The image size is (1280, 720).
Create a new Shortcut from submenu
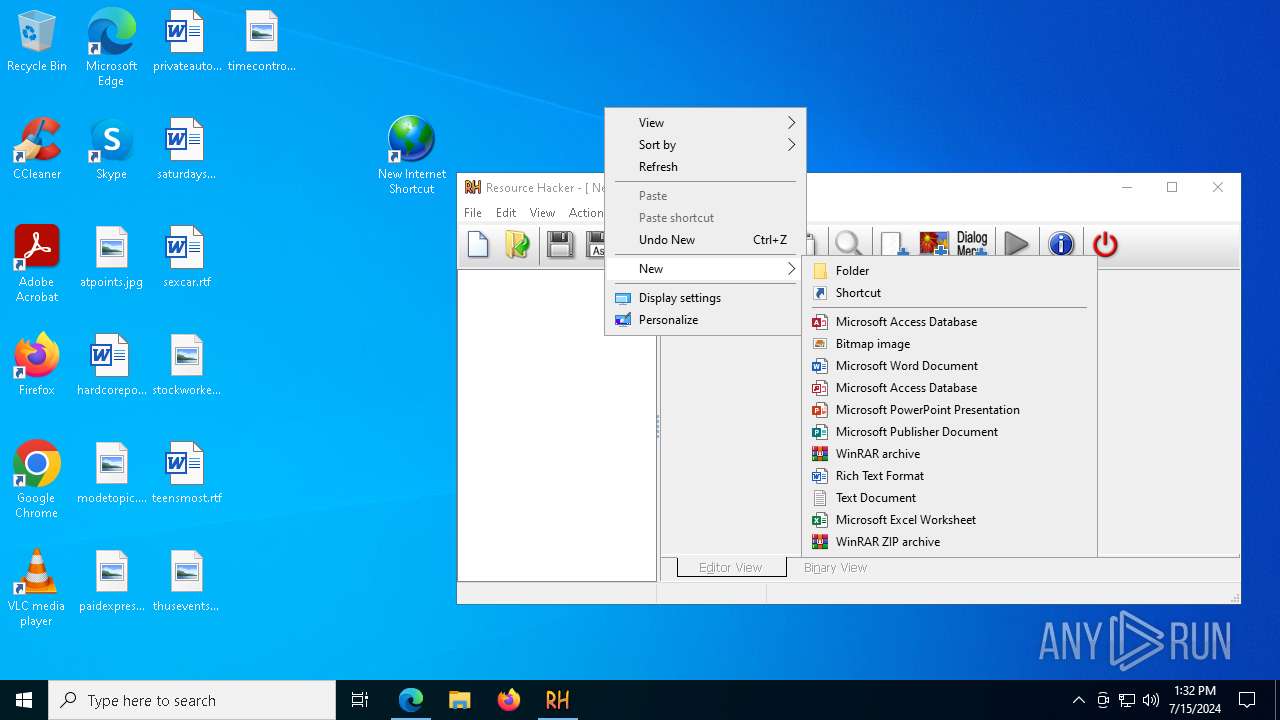[x=949, y=293]
